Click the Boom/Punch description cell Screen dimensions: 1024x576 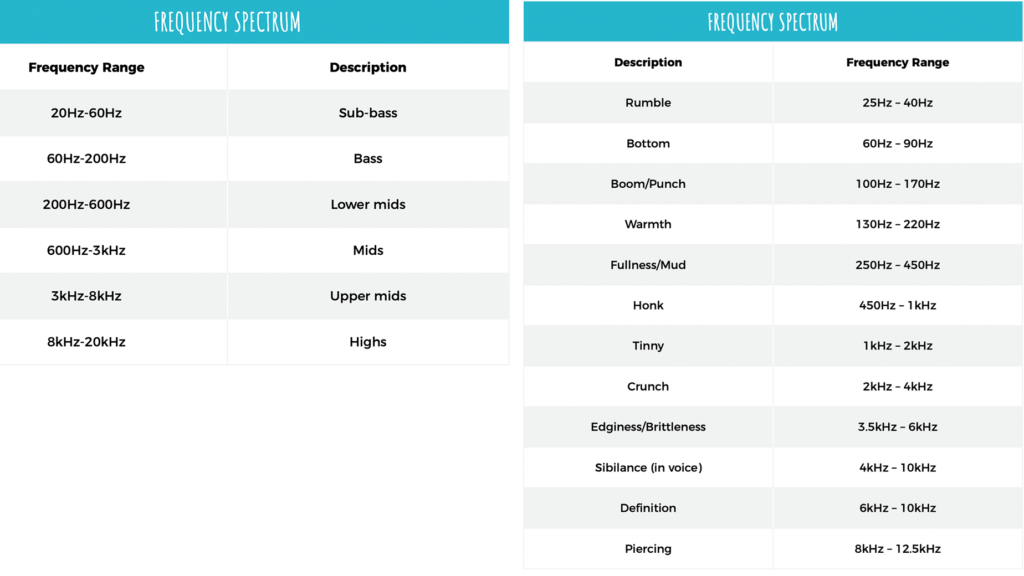point(648,184)
